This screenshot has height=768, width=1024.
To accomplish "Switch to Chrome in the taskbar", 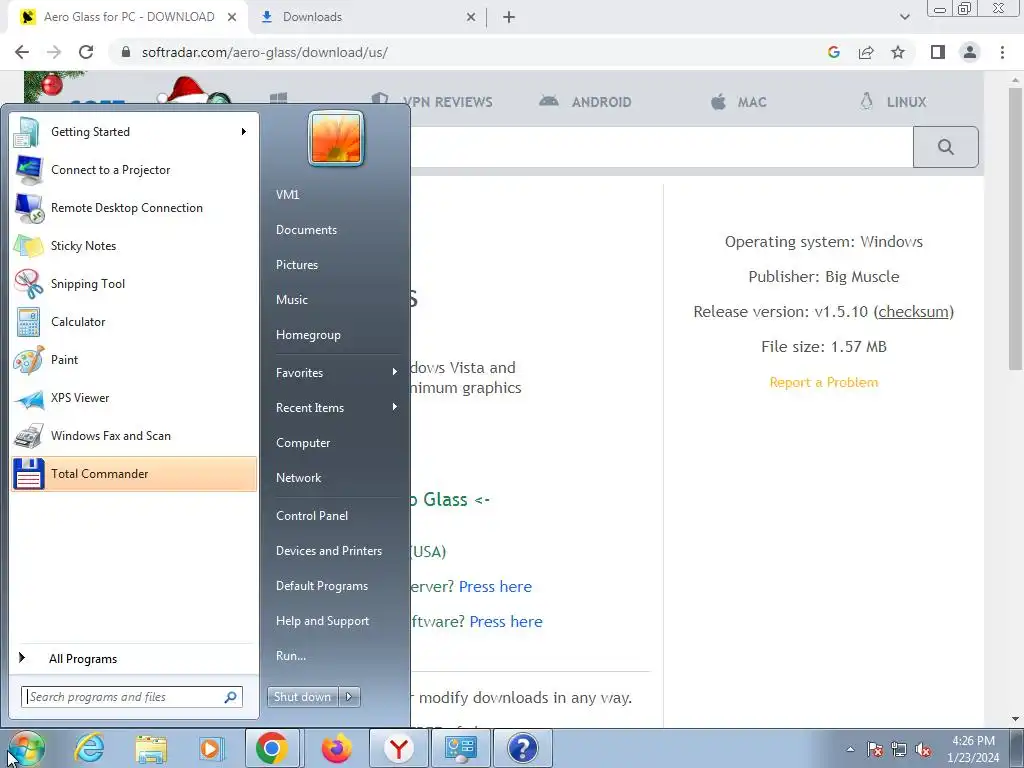I will click(272, 748).
